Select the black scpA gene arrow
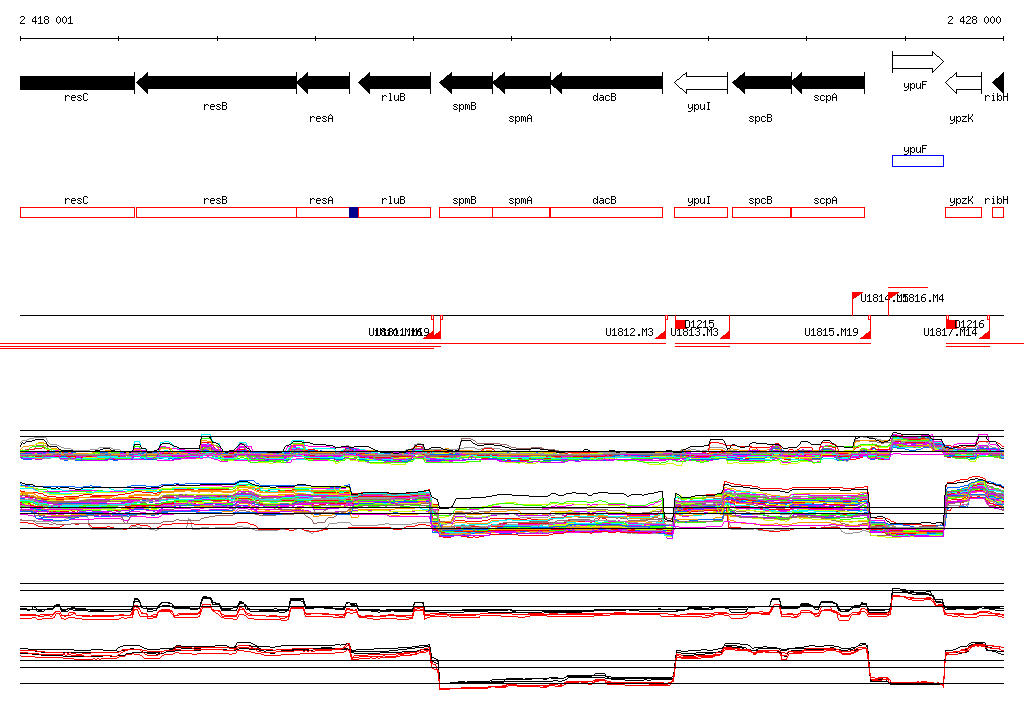This screenshot has height=714, width=1024. (828, 83)
